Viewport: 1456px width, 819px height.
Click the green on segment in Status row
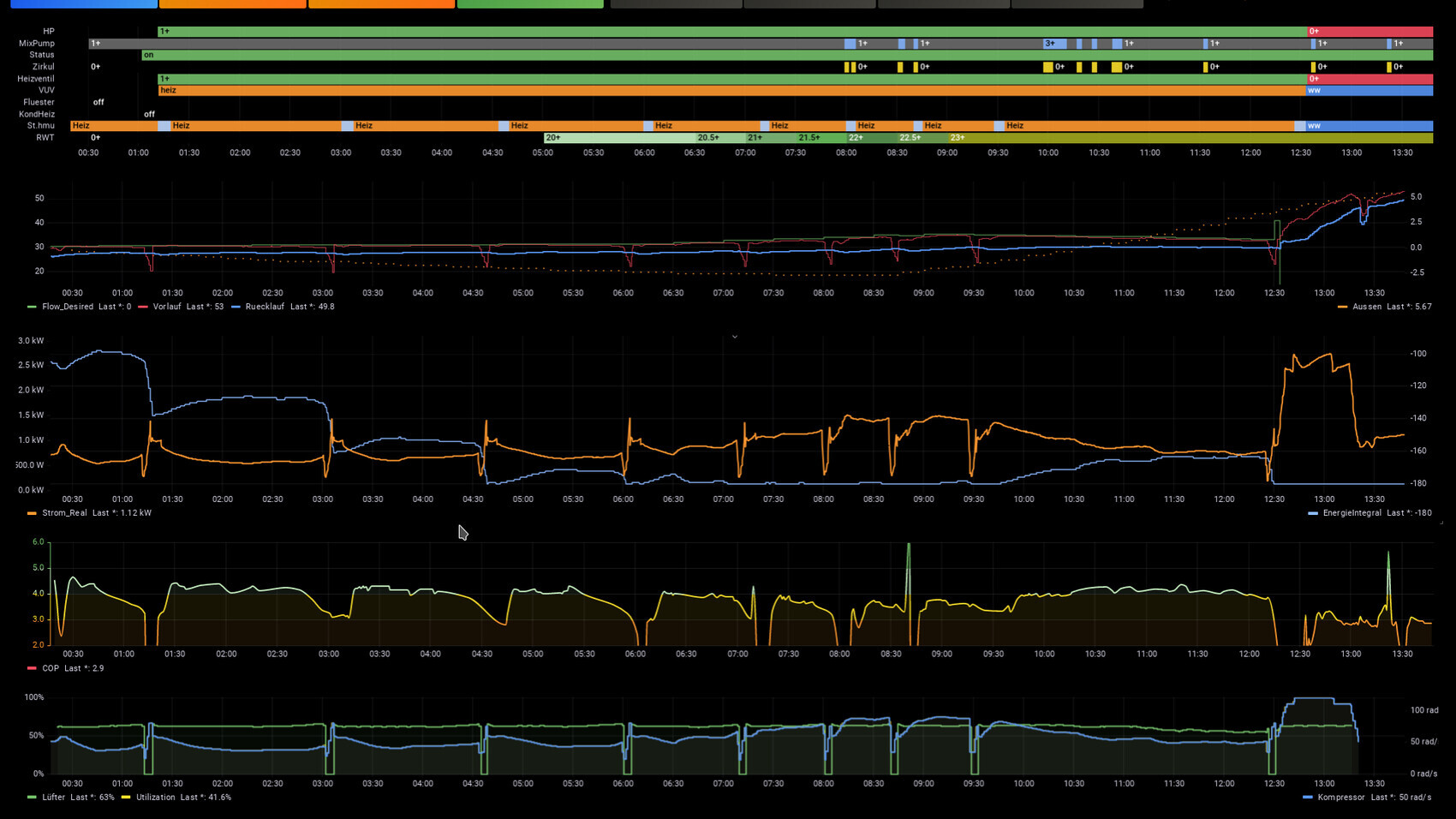(x=771, y=55)
